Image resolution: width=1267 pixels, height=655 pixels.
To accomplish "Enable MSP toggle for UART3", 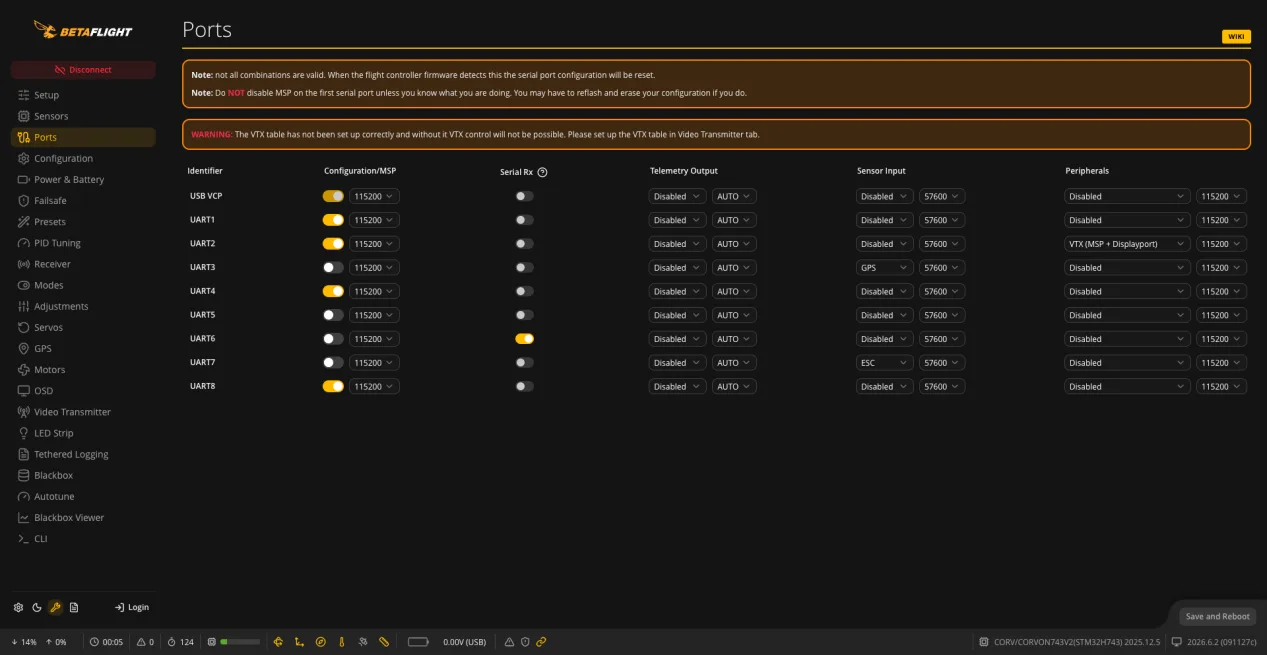I will click(x=333, y=267).
